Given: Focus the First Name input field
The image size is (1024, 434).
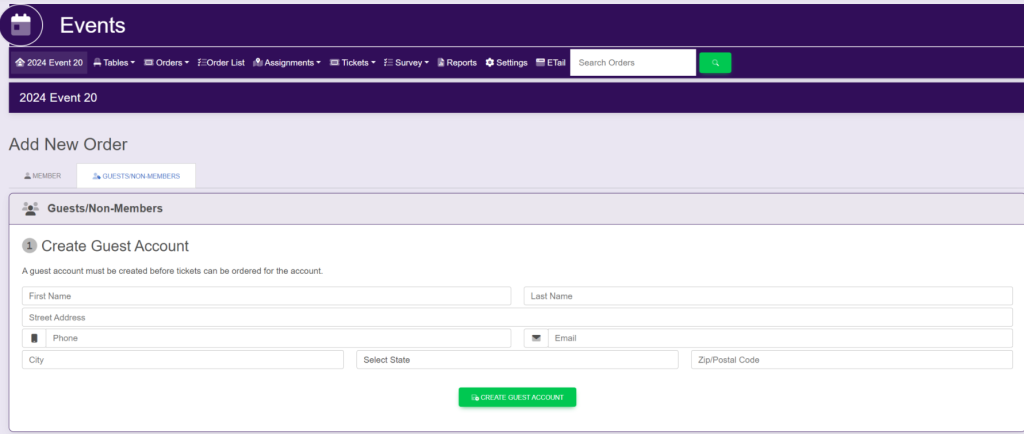Looking at the screenshot, I should [x=266, y=296].
